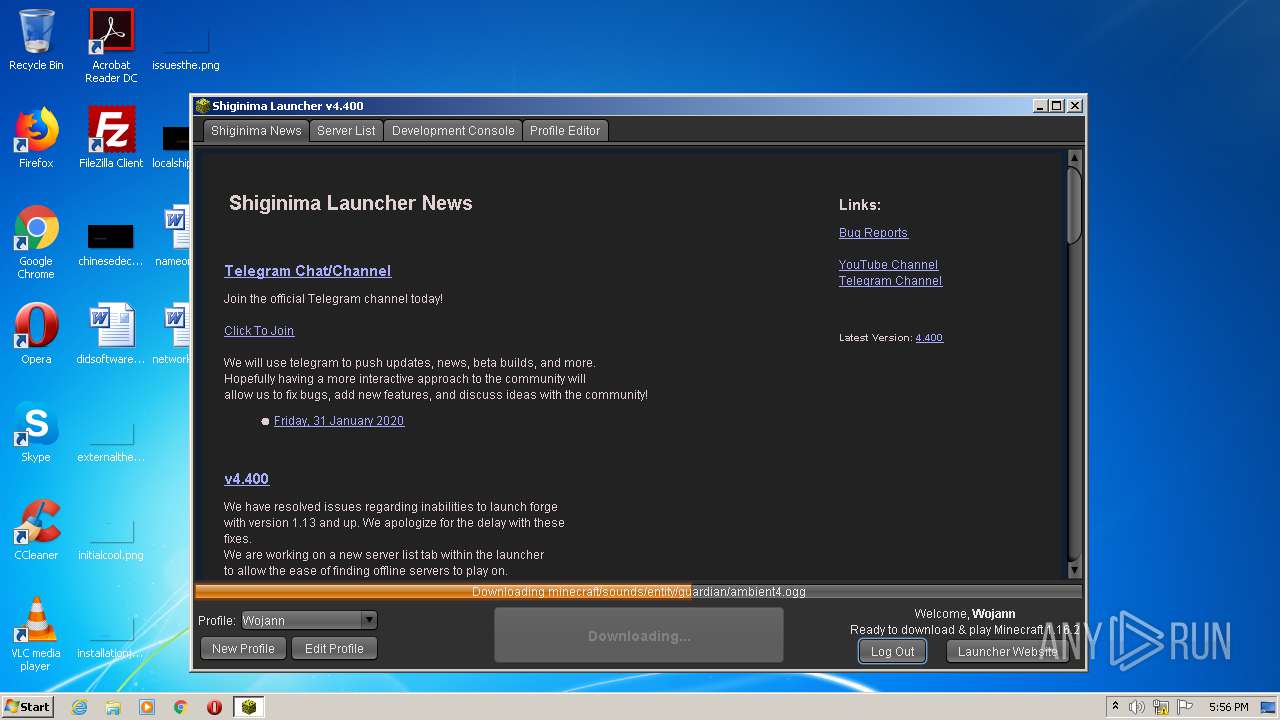
Task: Click the Opera taskbar icon
Action: pyautogui.click(x=214, y=707)
